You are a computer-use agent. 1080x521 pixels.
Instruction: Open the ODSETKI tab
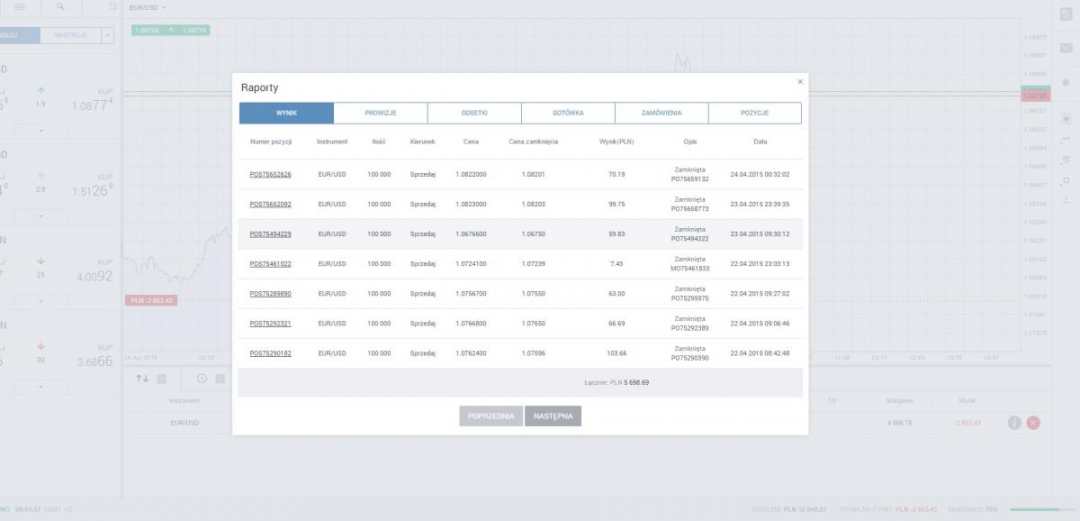(x=474, y=113)
